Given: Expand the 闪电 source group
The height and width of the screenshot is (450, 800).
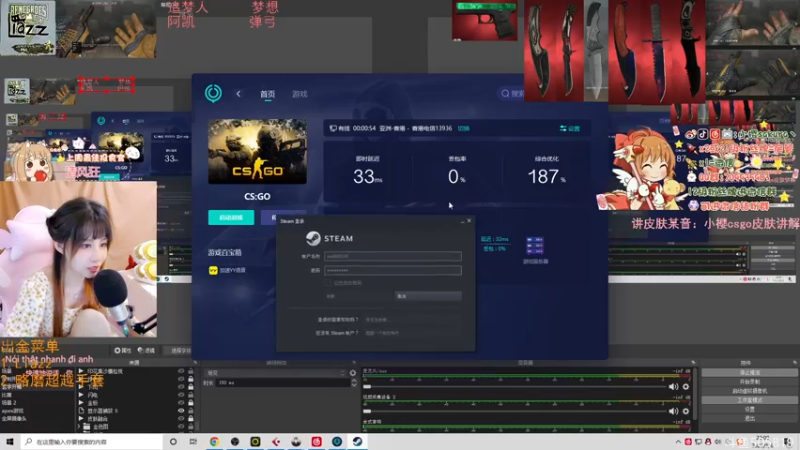Looking at the screenshot, I should coord(81,395).
